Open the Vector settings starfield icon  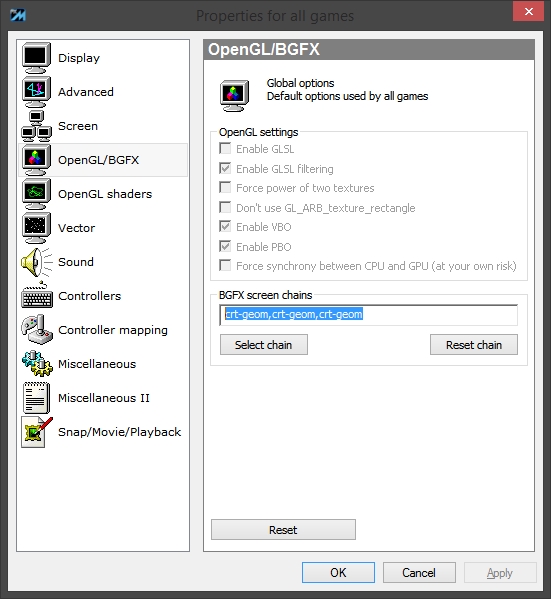tap(36, 228)
